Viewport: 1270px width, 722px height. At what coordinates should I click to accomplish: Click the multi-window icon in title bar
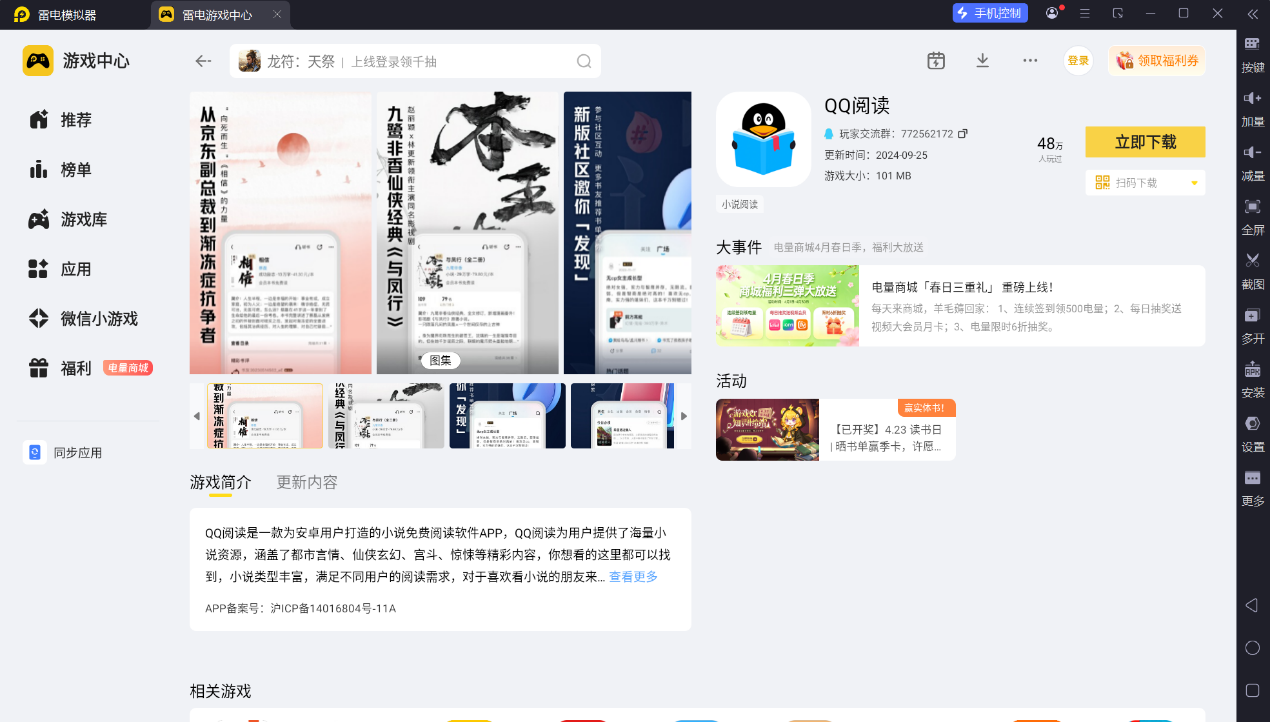1118,13
